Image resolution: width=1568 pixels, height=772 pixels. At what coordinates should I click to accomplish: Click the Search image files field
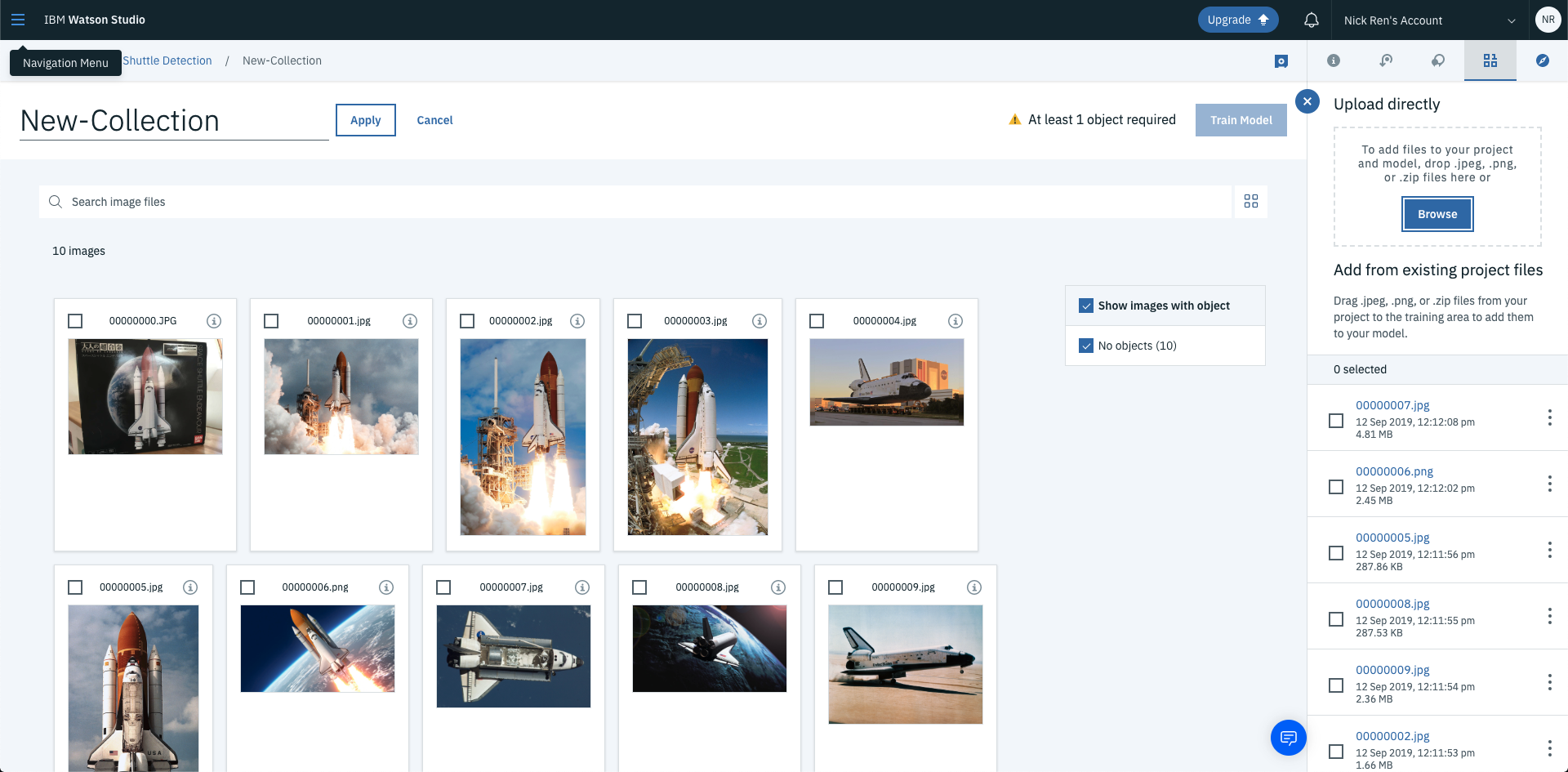point(635,202)
